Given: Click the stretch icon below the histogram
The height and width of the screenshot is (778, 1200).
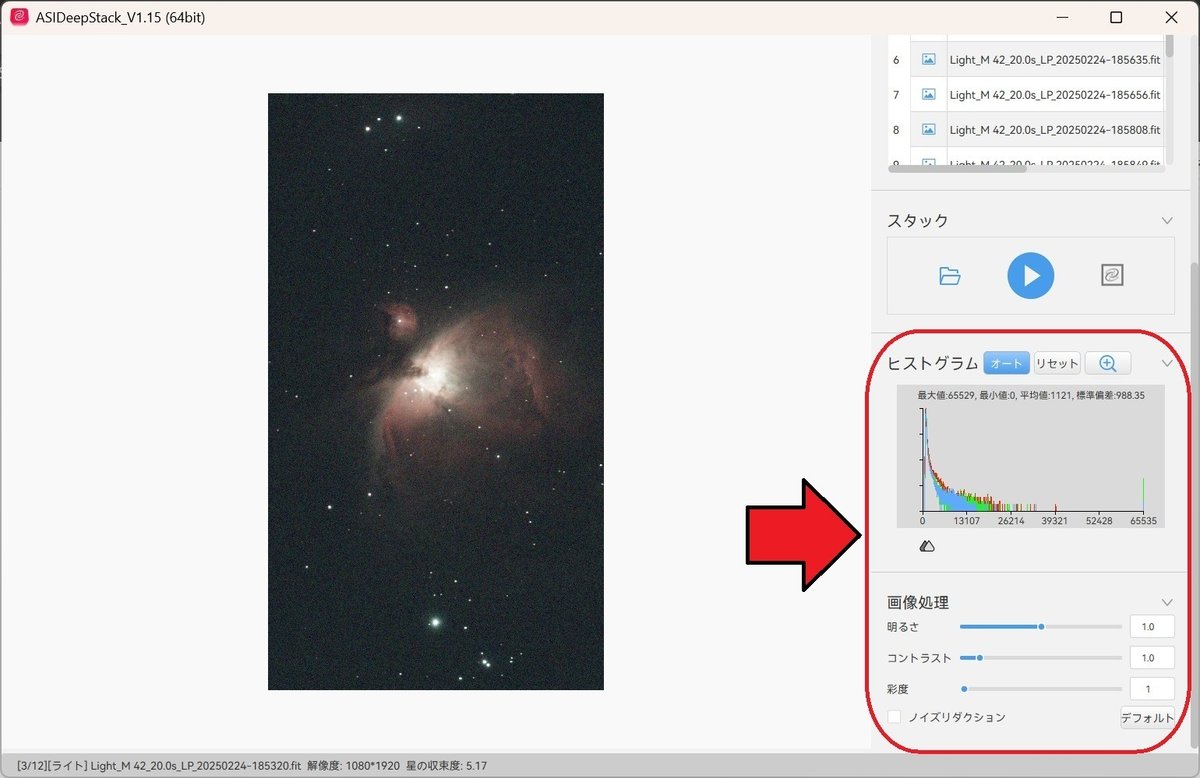Looking at the screenshot, I should pyautogui.click(x=927, y=545).
